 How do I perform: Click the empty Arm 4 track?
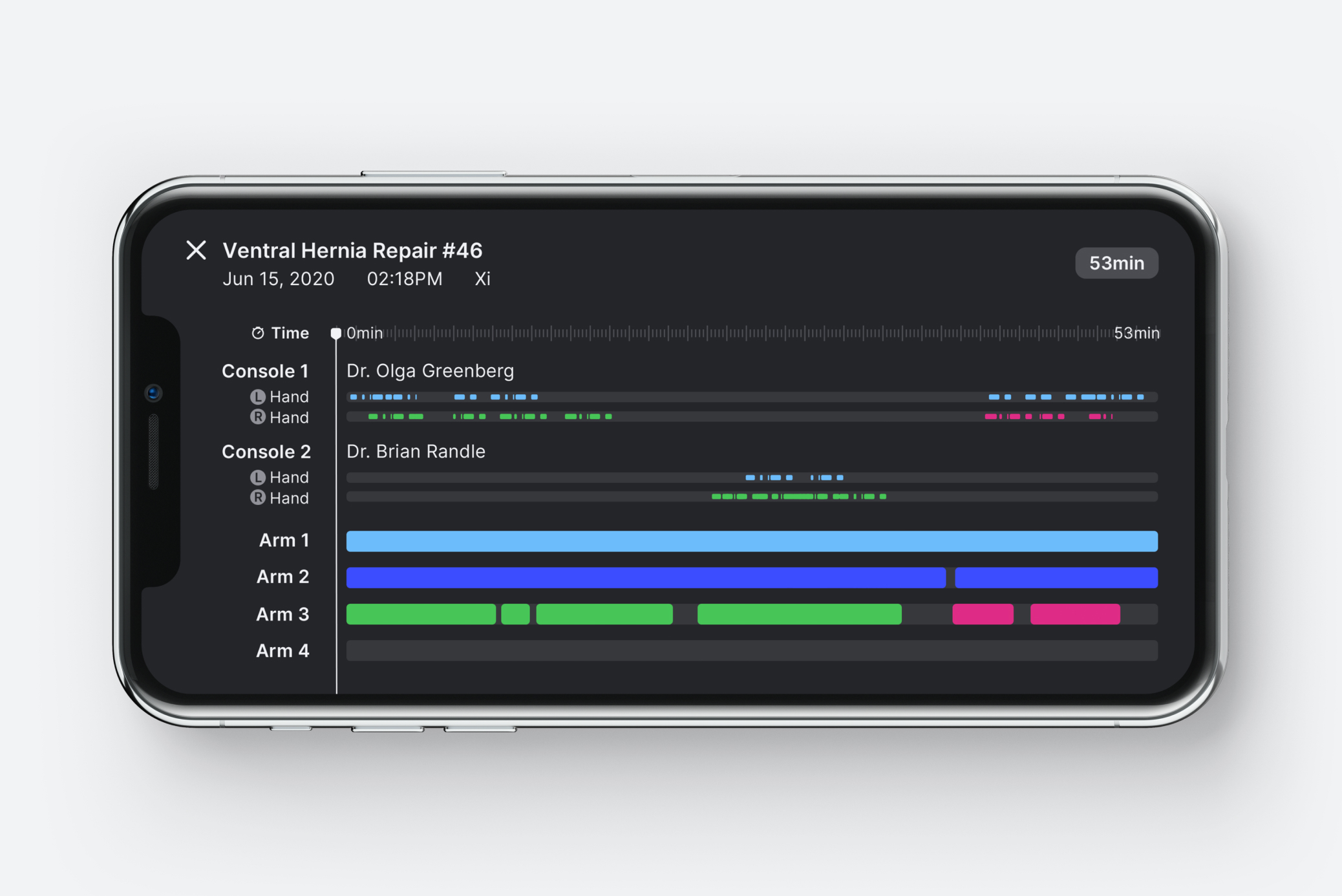[751, 650]
